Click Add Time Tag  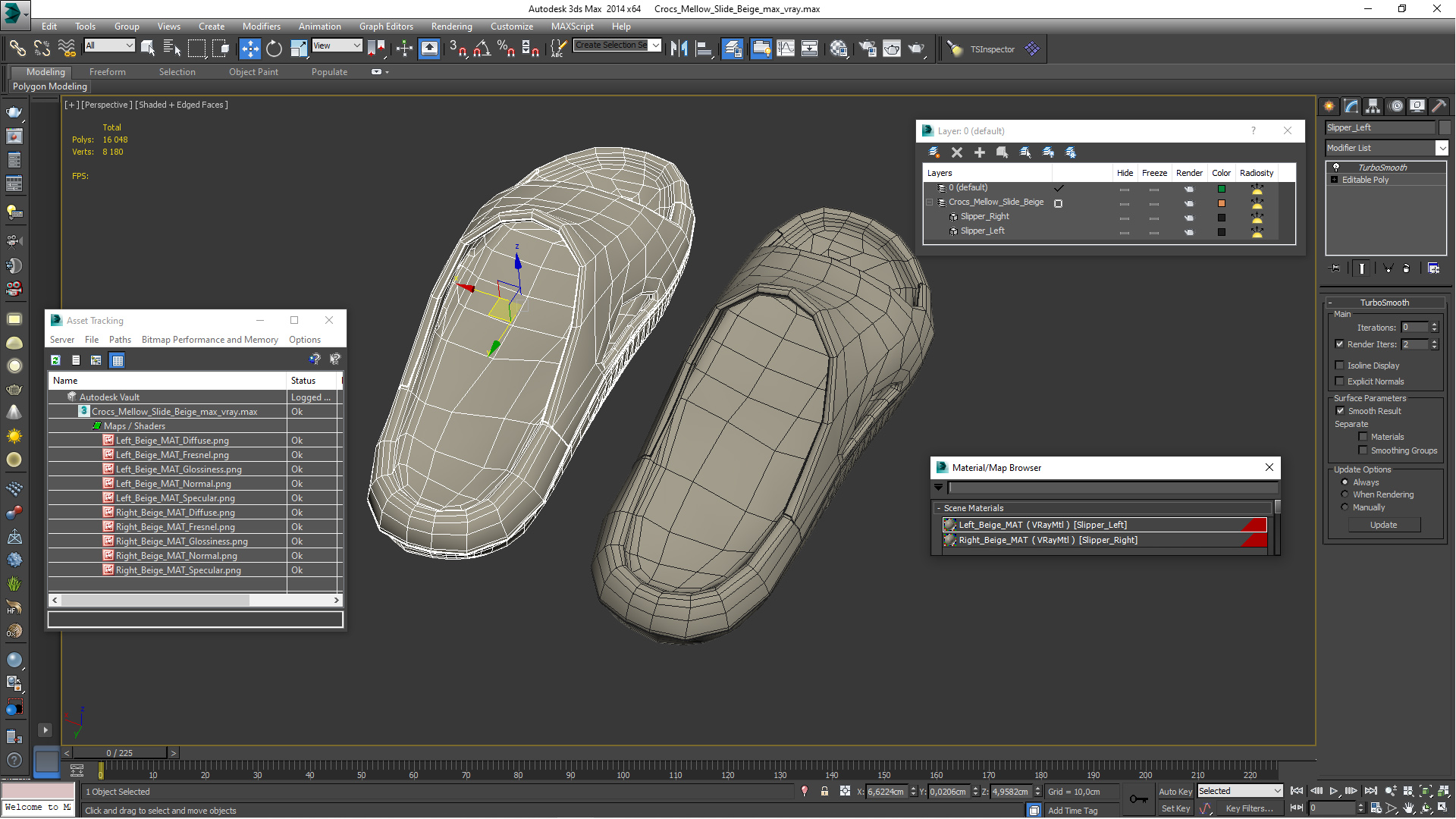coord(1072,811)
